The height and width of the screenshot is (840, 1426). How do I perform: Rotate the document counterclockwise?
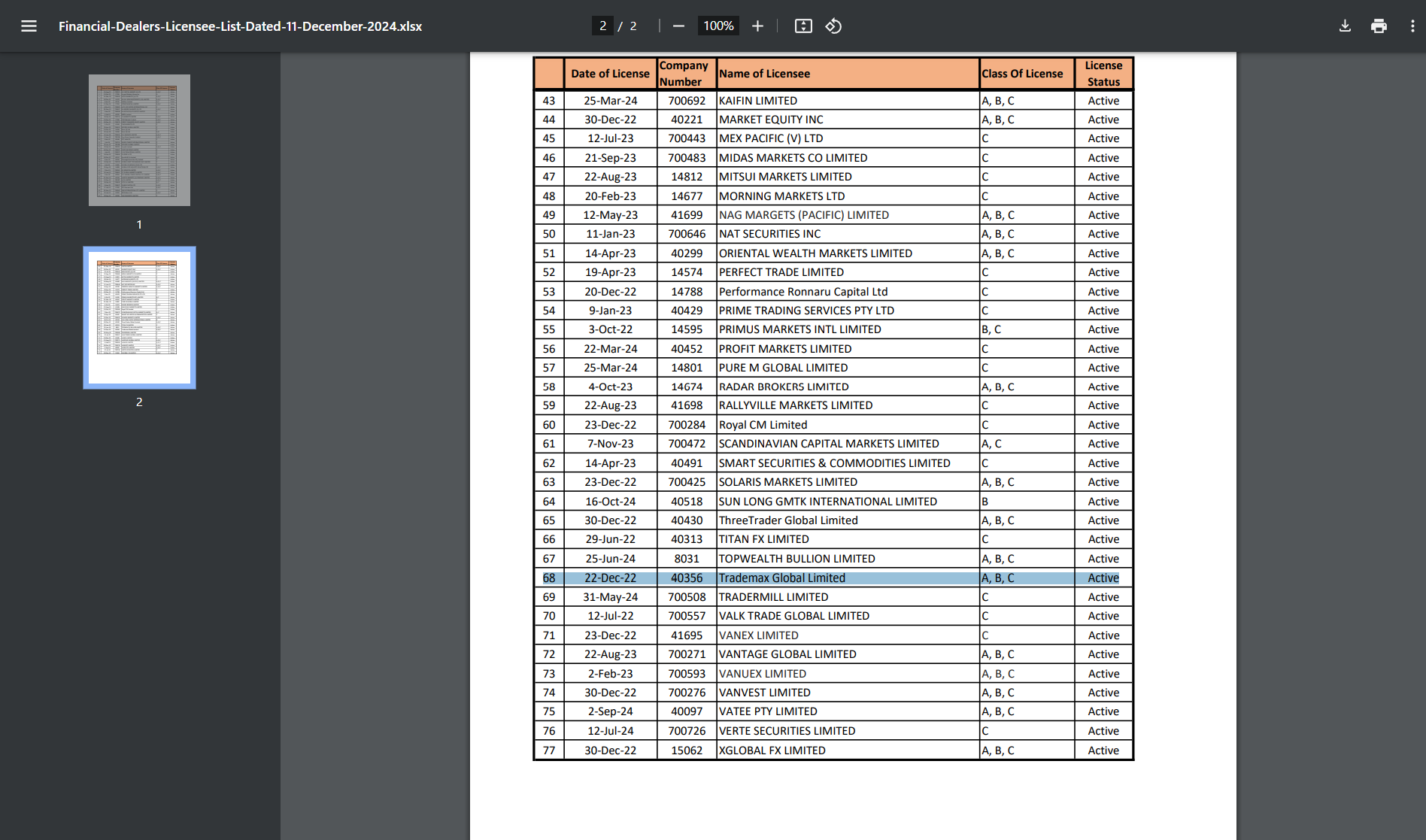(833, 26)
